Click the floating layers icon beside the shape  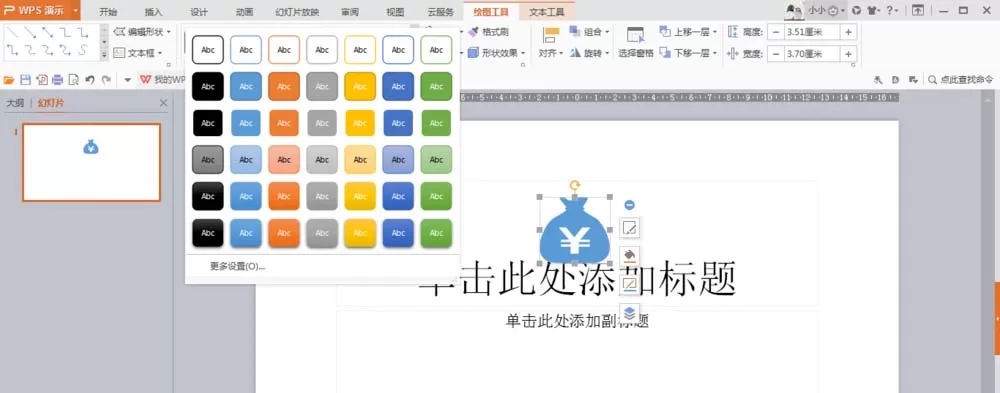629,313
